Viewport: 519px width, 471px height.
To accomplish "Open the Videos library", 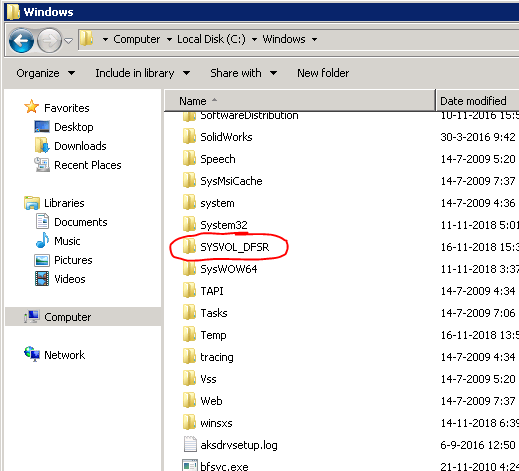I will [x=70, y=279].
